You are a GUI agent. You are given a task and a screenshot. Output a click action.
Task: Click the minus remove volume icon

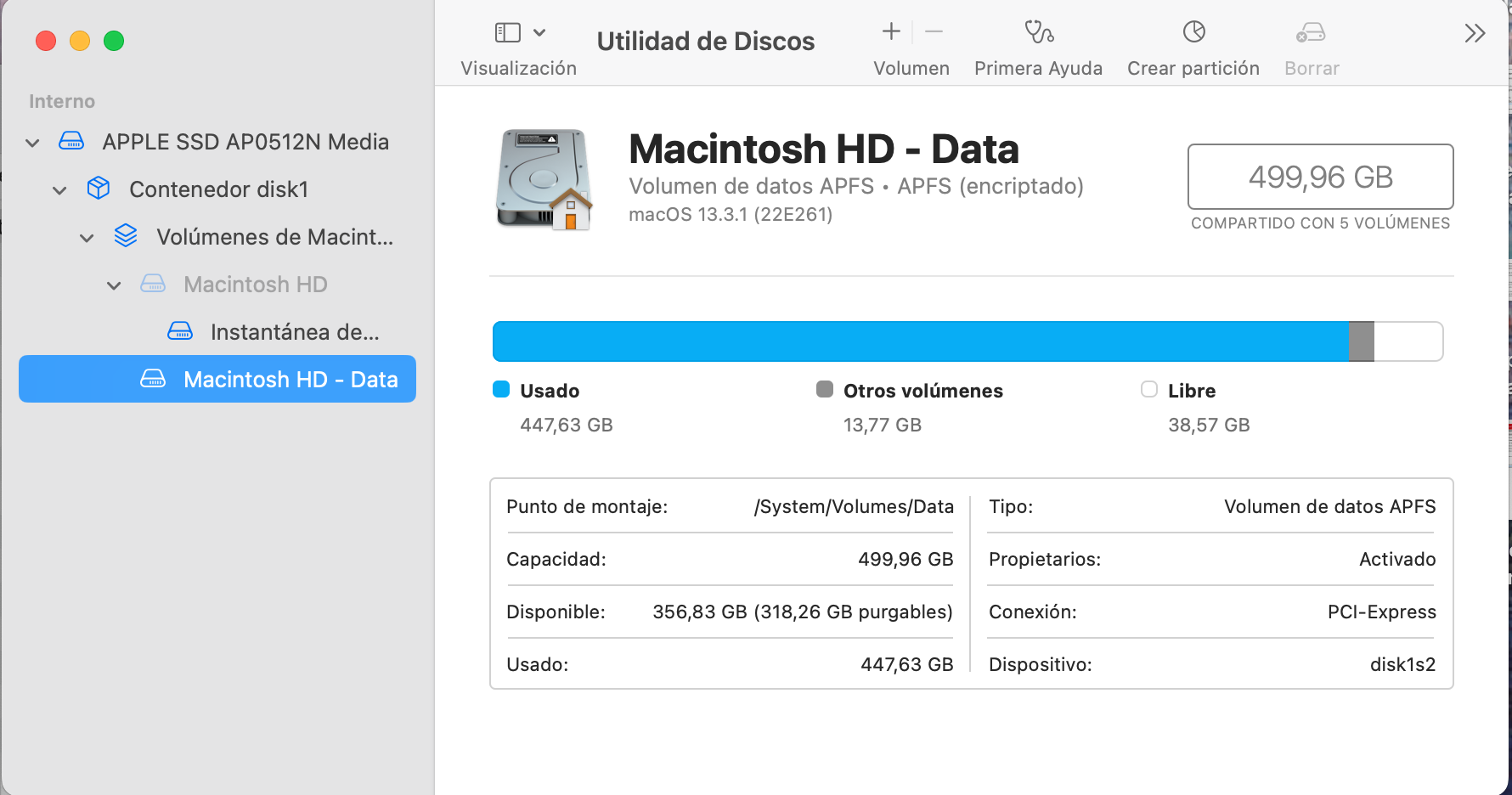pos(934,32)
